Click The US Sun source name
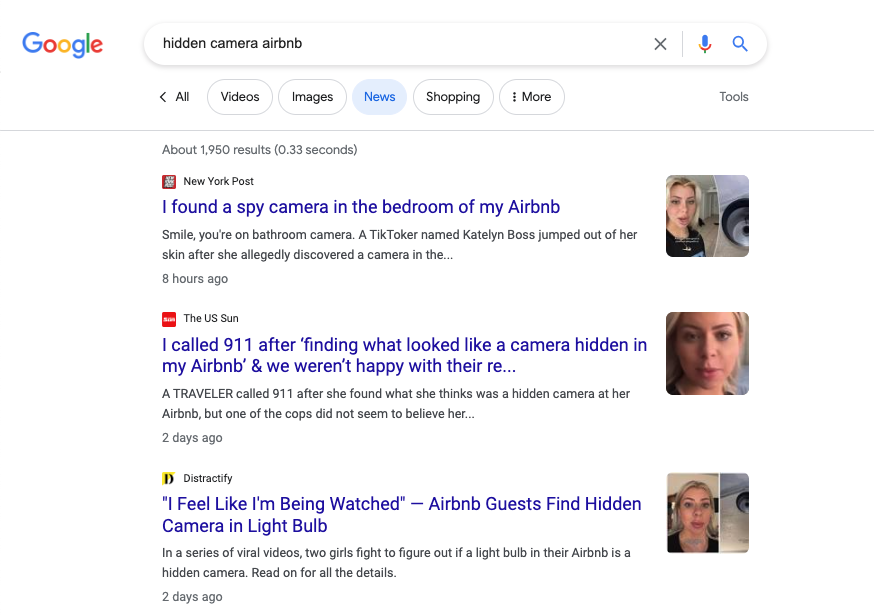 click(x=211, y=318)
